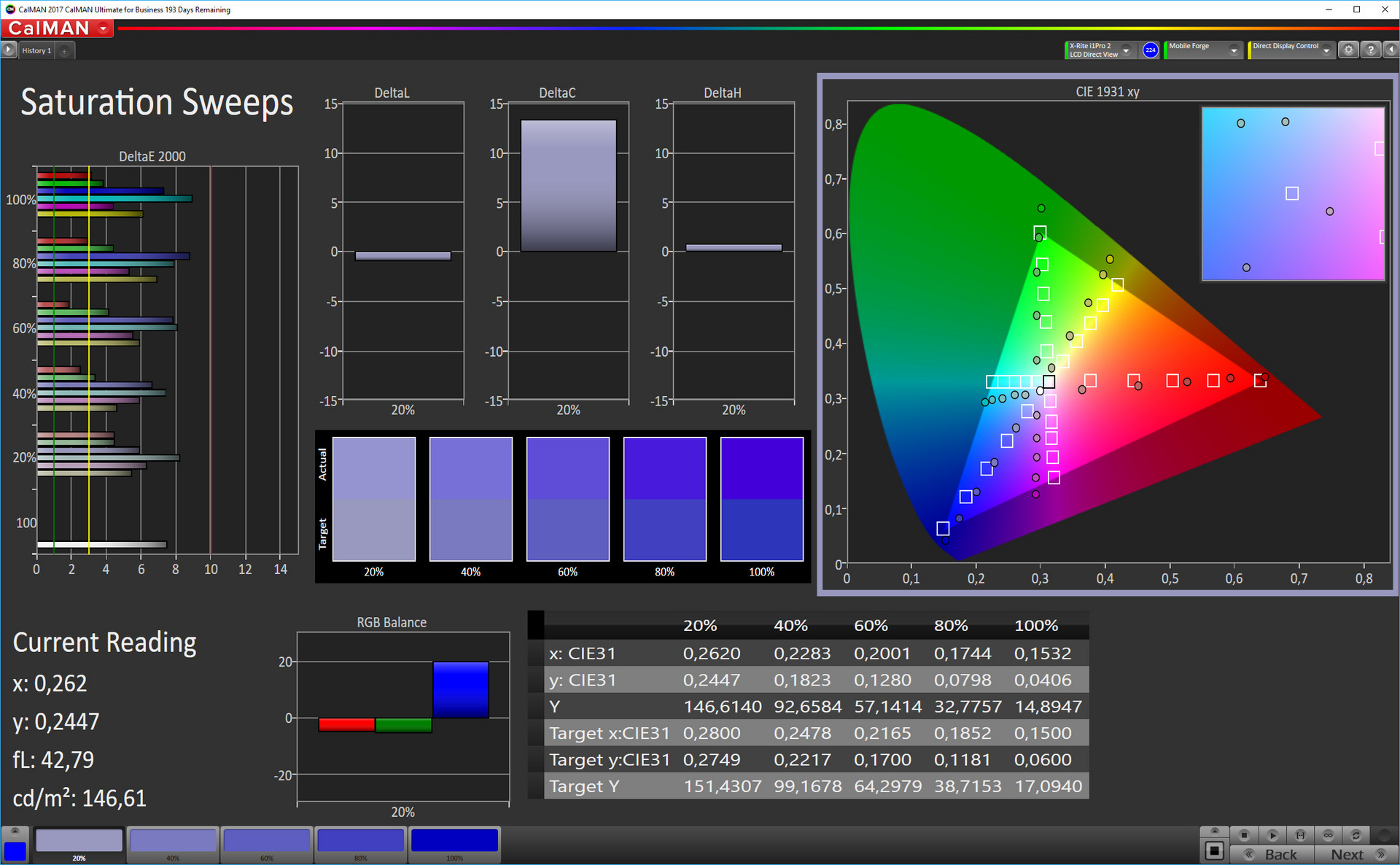Add a new history tab with plus
Viewport: 1400px width, 865px height.
pyautogui.click(x=64, y=50)
